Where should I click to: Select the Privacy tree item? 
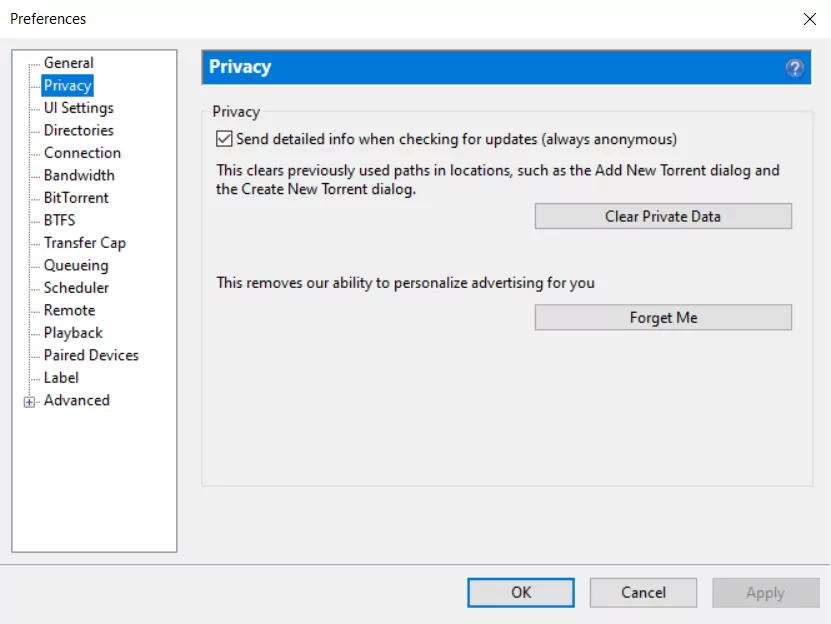[67, 85]
